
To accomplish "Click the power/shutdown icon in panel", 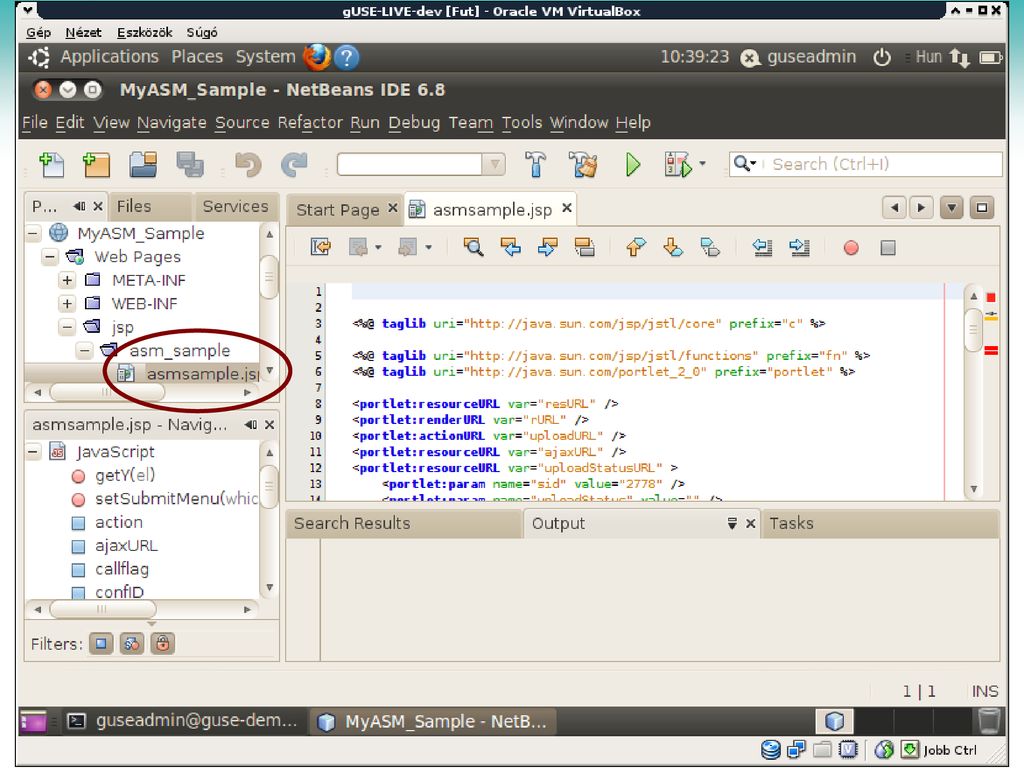I will click(882, 57).
